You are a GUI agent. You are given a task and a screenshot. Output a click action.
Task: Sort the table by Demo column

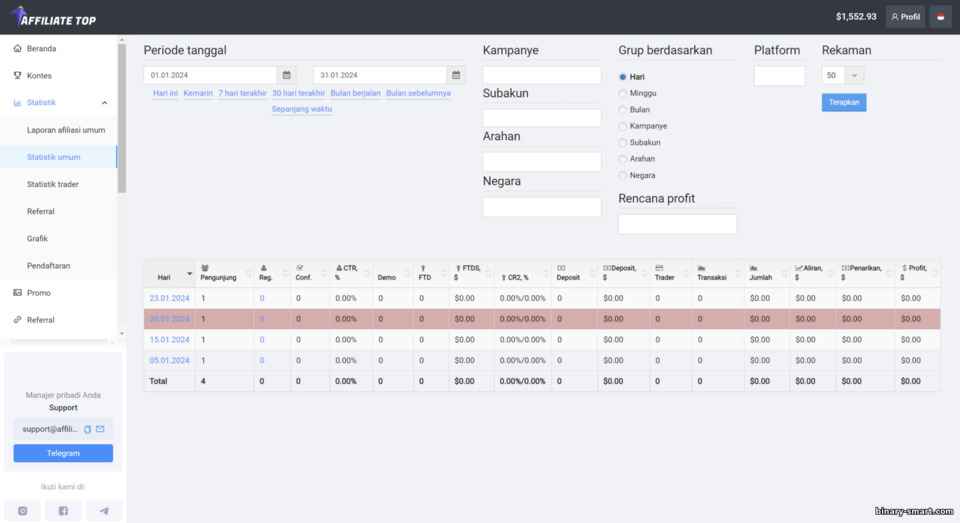(x=392, y=273)
